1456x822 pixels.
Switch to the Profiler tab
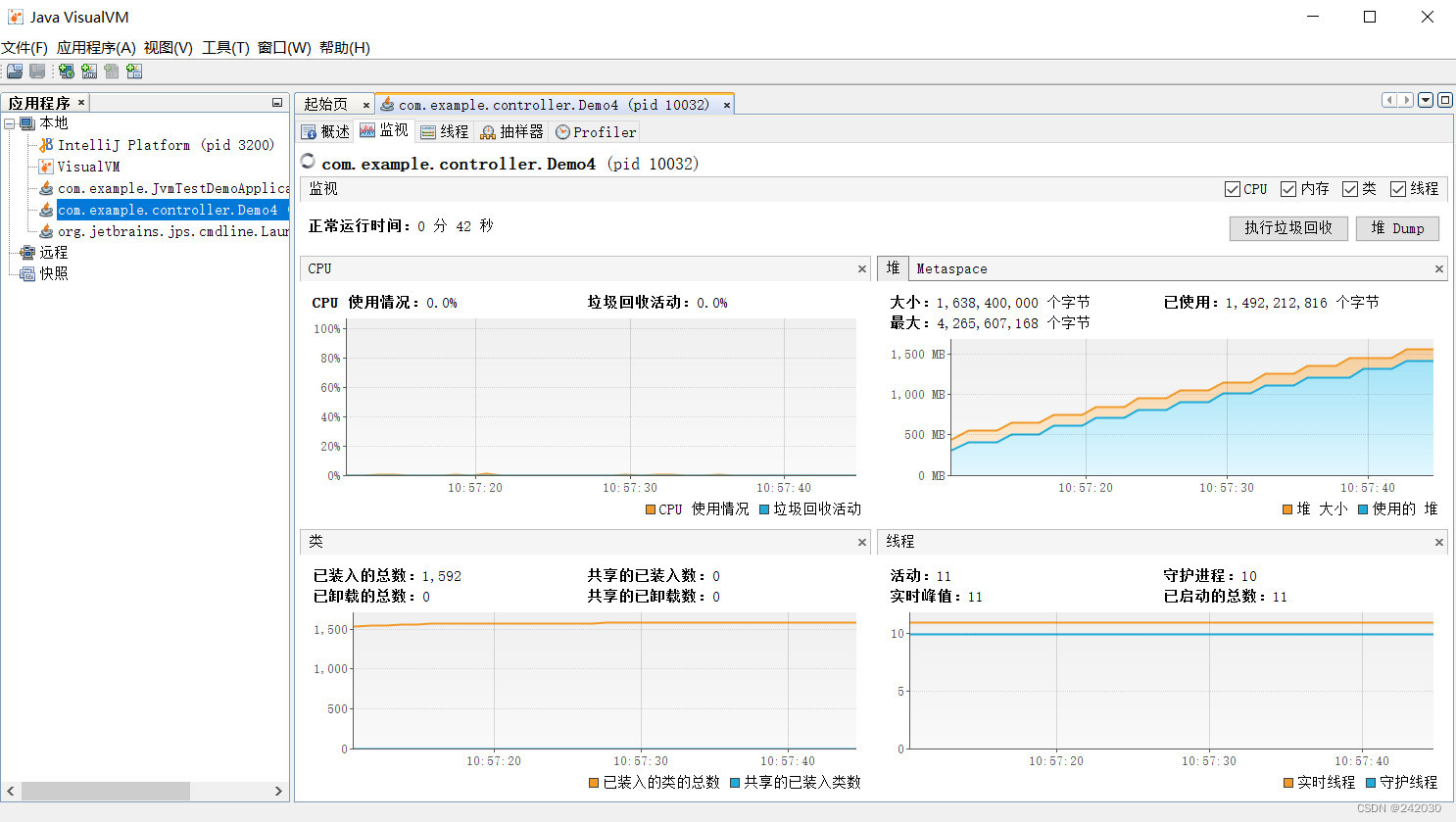pyautogui.click(x=596, y=131)
